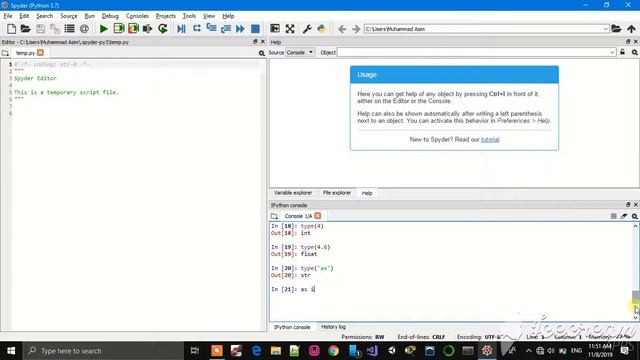This screenshot has width=640, height=360.
Task: Open the Run menu
Action: [89, 16]
